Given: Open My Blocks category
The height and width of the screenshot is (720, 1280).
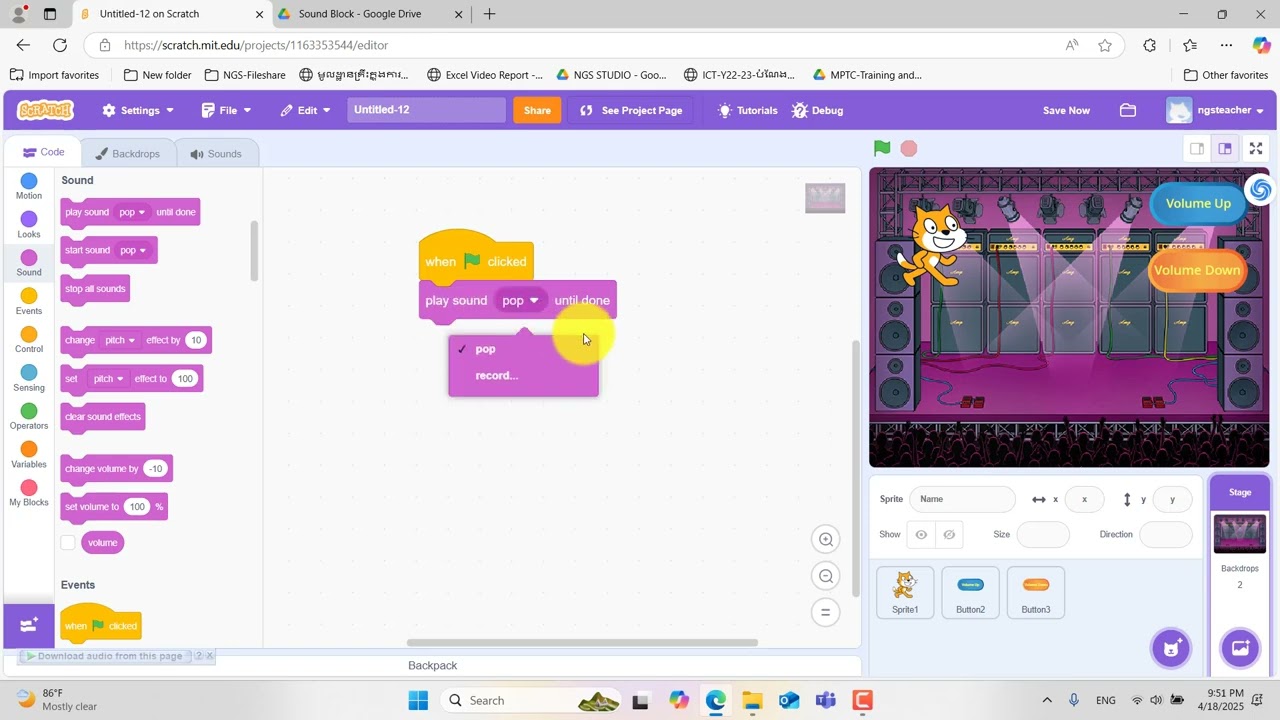Looking at the screenshot, I should pyautogui.click(x=29, y=493).
